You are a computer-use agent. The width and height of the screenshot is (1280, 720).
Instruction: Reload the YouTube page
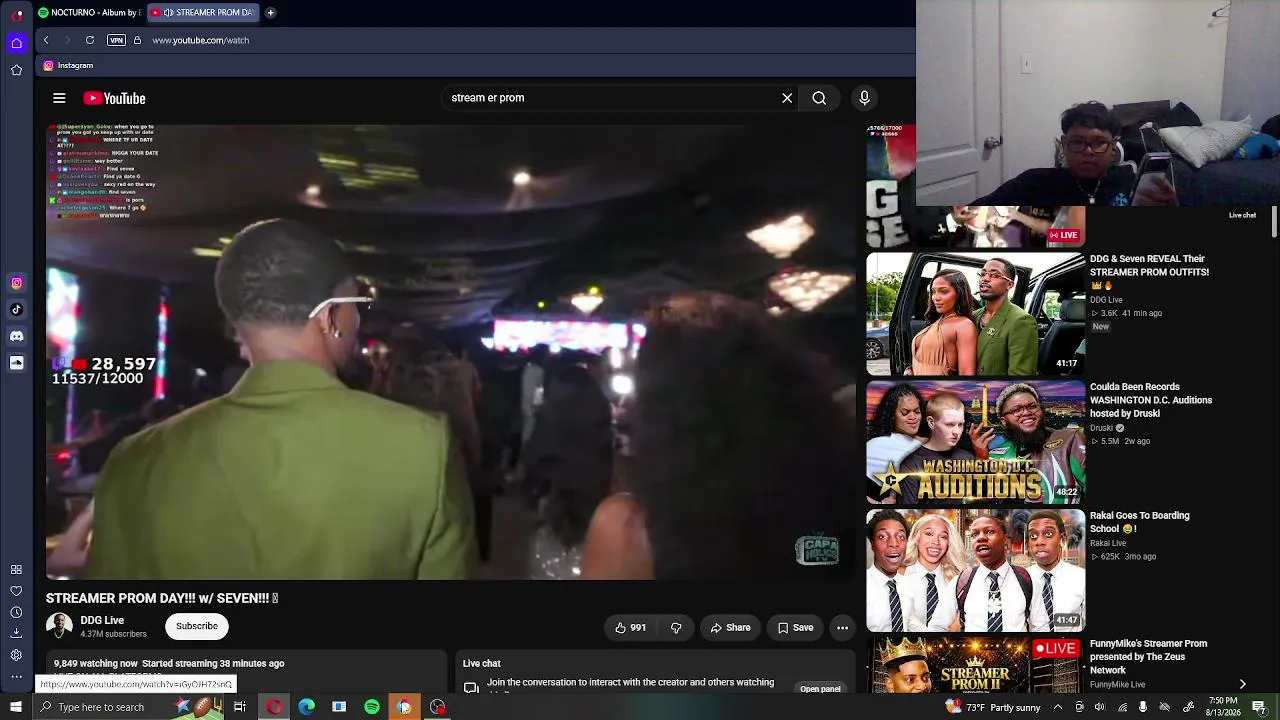pos(90,40)
